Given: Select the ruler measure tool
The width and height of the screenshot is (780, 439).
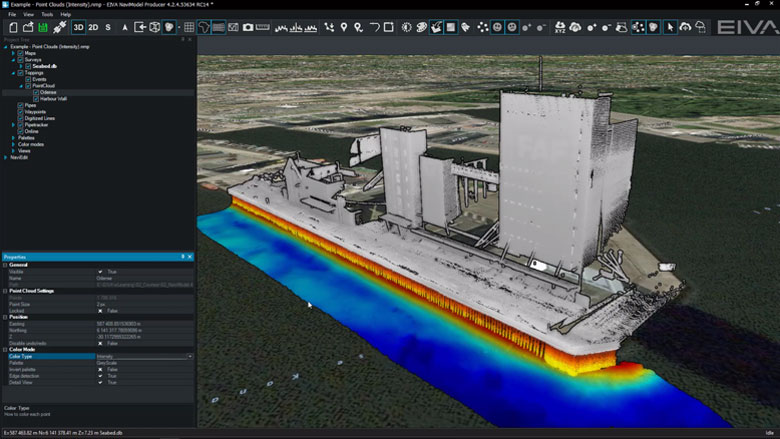Looking at the screenshot, I should (263, 27).
